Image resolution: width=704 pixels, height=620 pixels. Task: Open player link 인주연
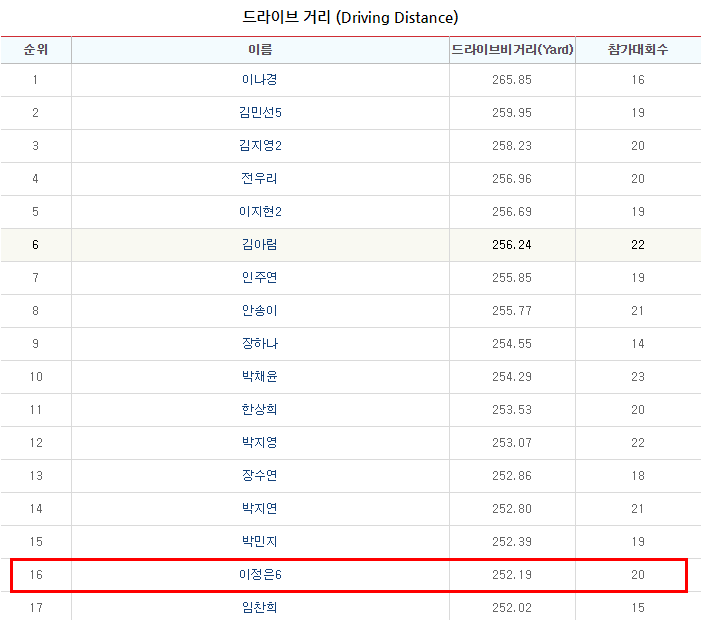[260, 278]
